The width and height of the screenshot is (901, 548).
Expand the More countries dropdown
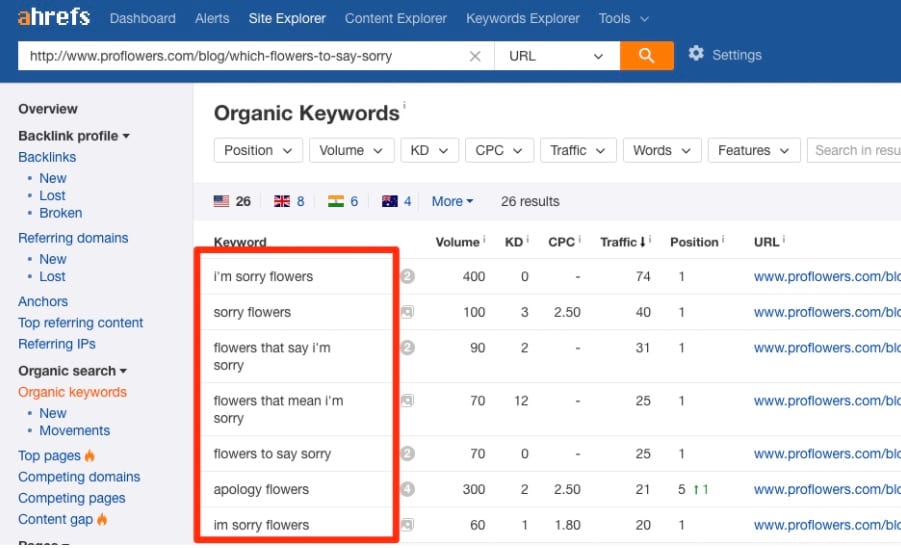(x=452, y=201)
